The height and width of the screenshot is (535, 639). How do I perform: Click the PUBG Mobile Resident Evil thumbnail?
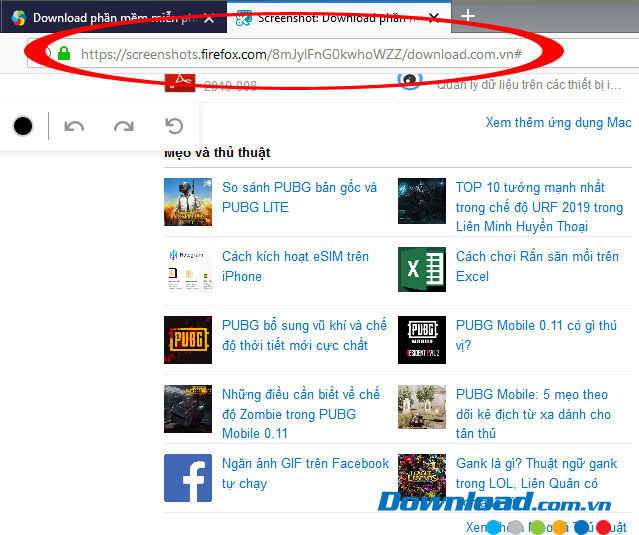tap(422, 340)
